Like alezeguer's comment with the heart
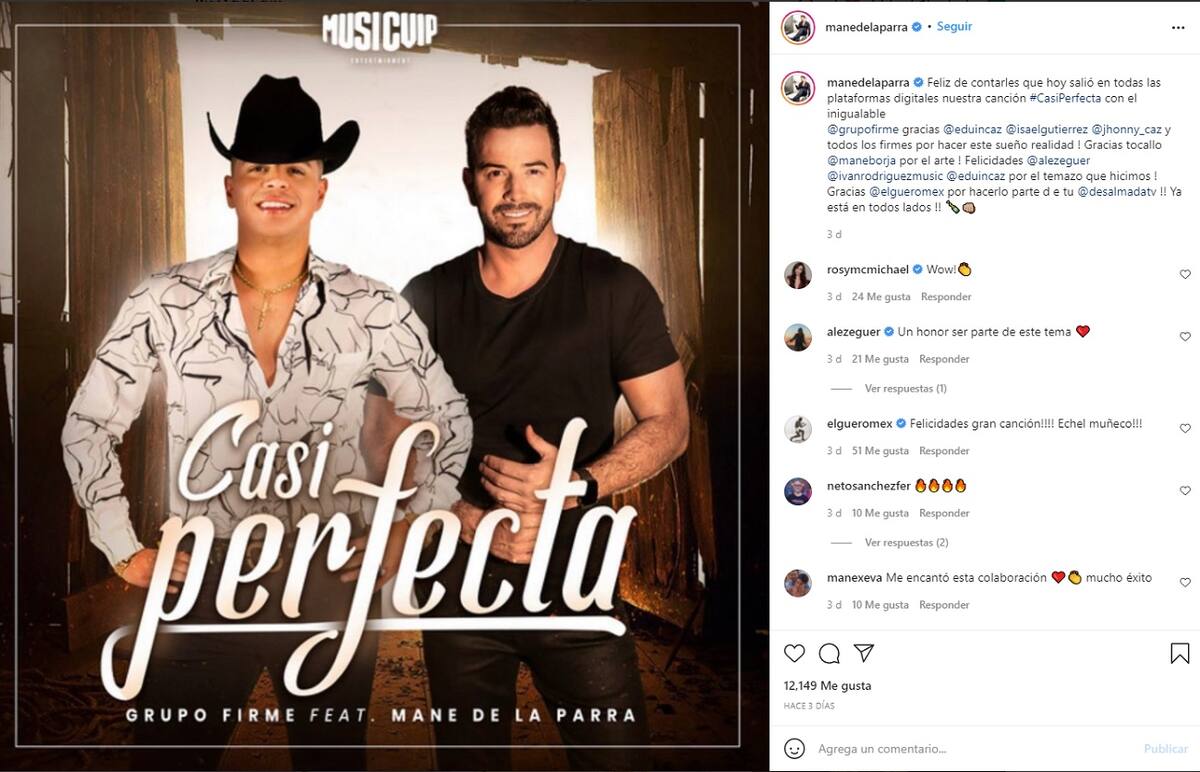1200x772 pixels. click(x=1185, y=337)
